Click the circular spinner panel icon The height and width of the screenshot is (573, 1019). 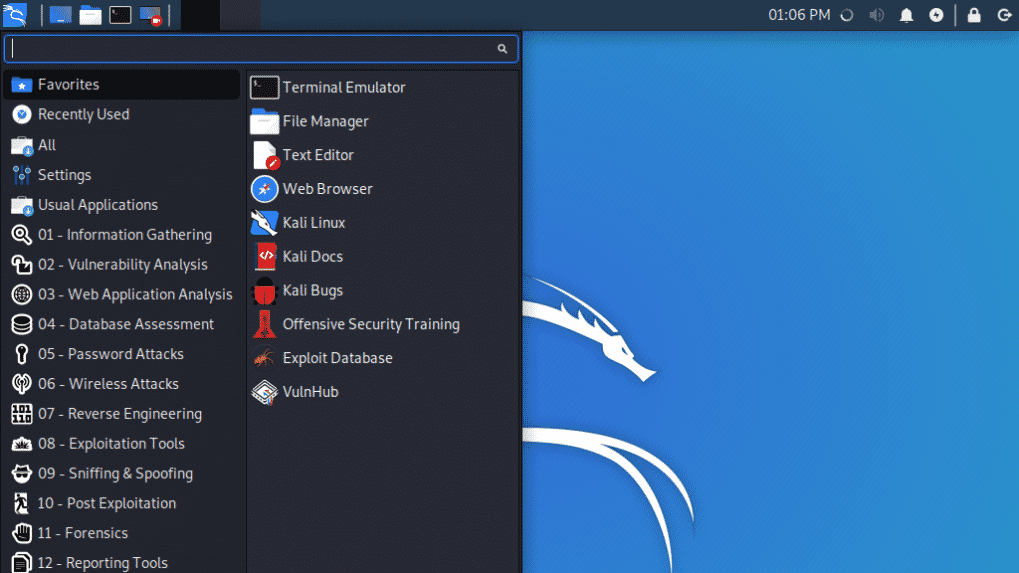[847, 15]
